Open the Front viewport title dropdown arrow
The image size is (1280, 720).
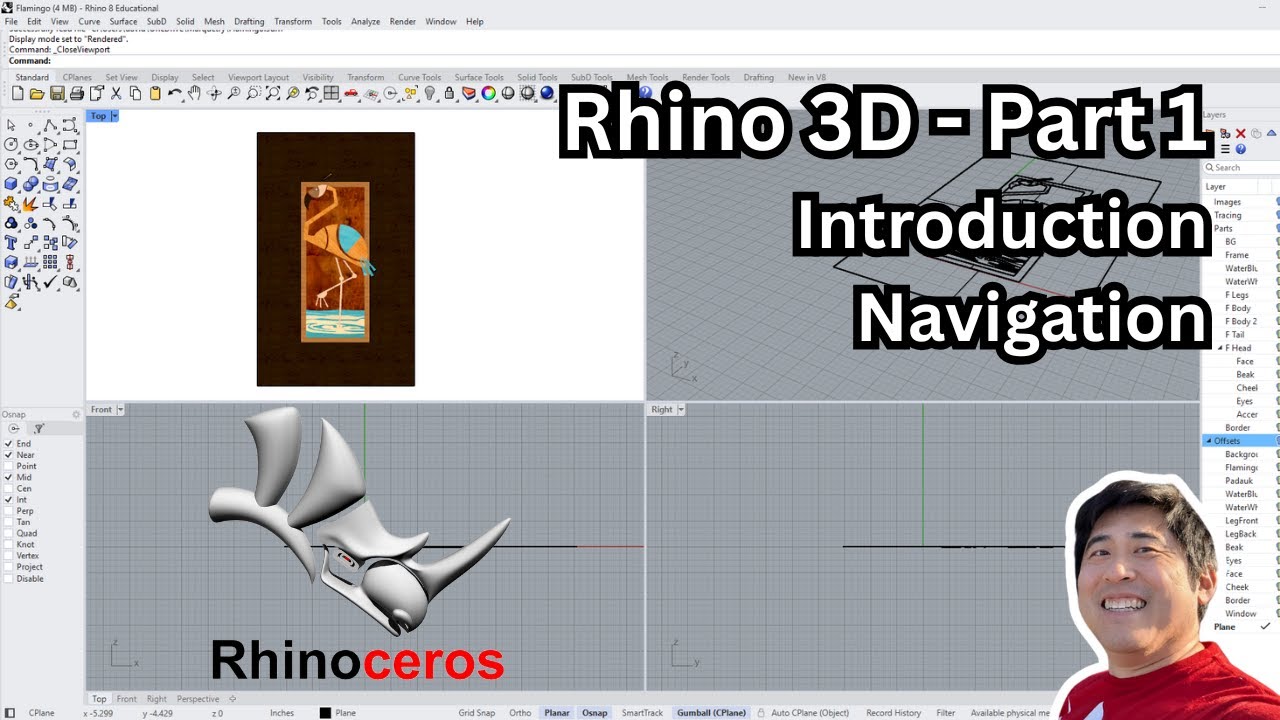(120, 409)
